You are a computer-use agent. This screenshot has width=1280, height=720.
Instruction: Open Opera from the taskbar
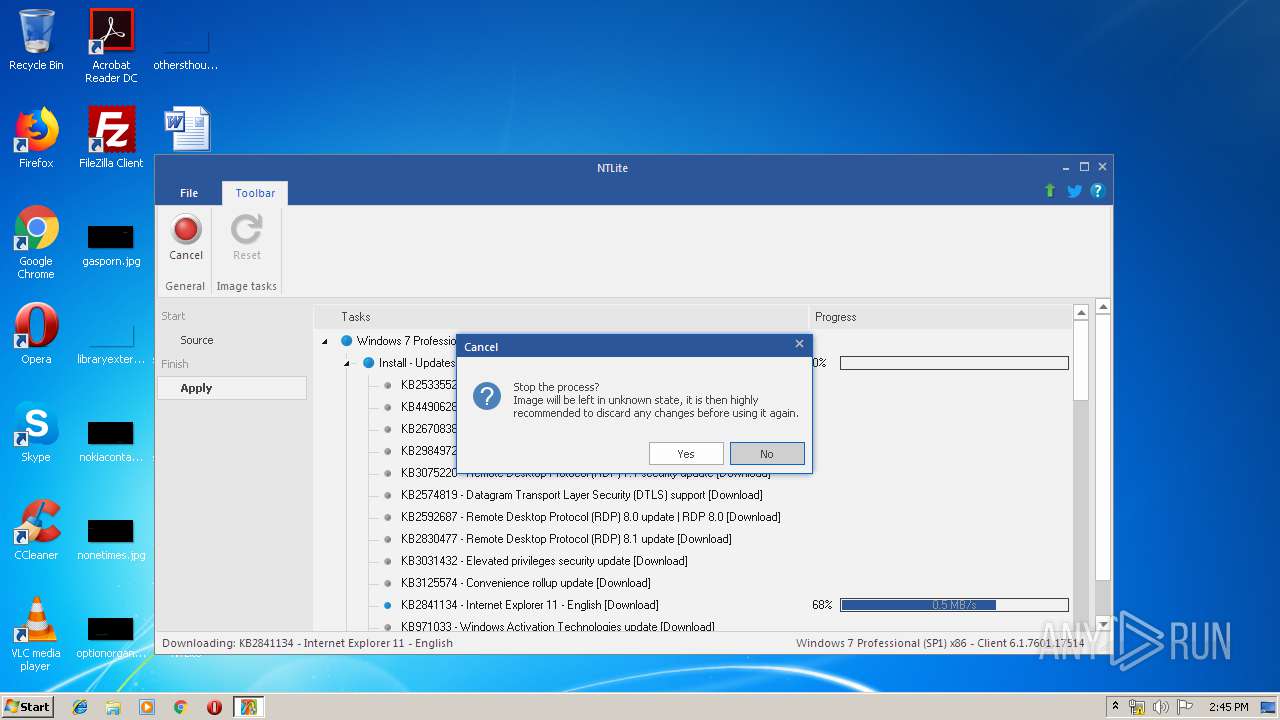[214, 707]
